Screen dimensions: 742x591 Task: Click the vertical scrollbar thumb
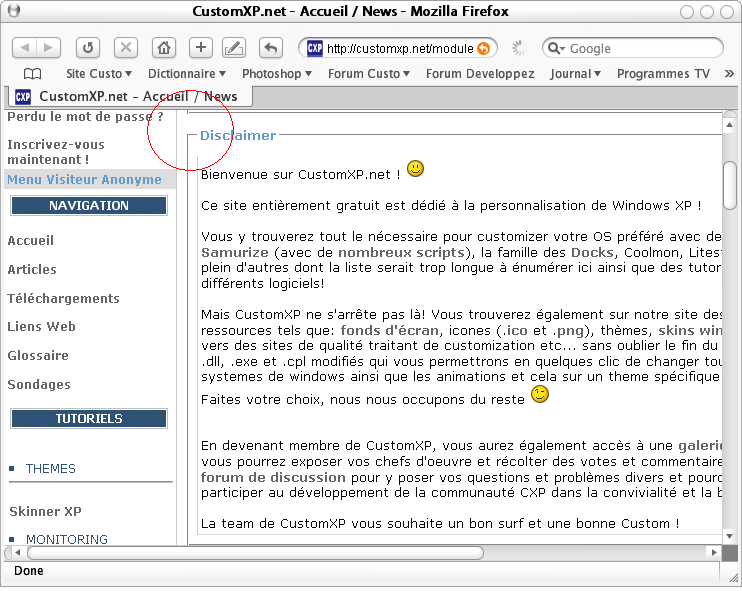click(x=730, y=185)
